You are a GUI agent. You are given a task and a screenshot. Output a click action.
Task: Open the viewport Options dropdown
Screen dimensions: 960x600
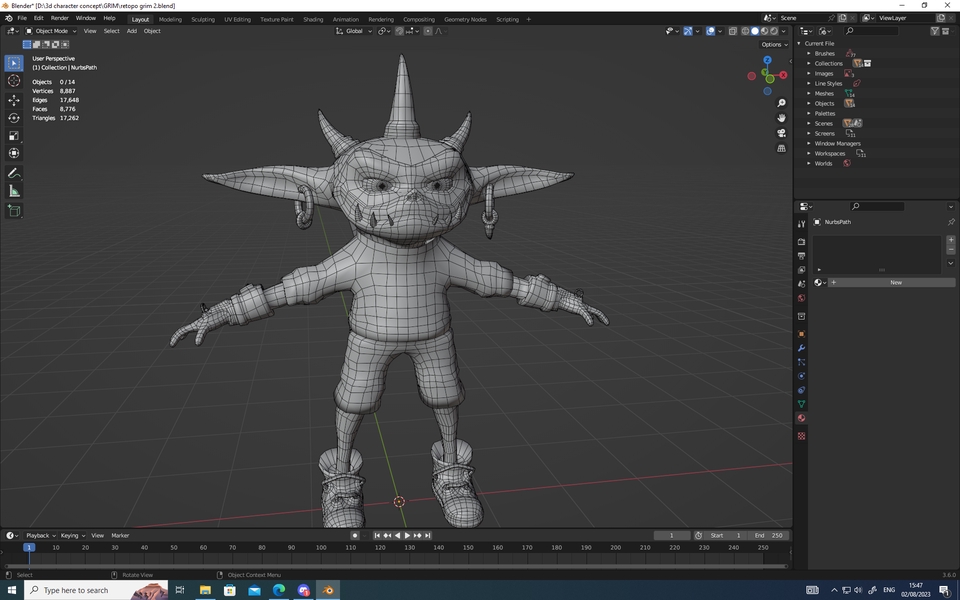coord(774,45)
